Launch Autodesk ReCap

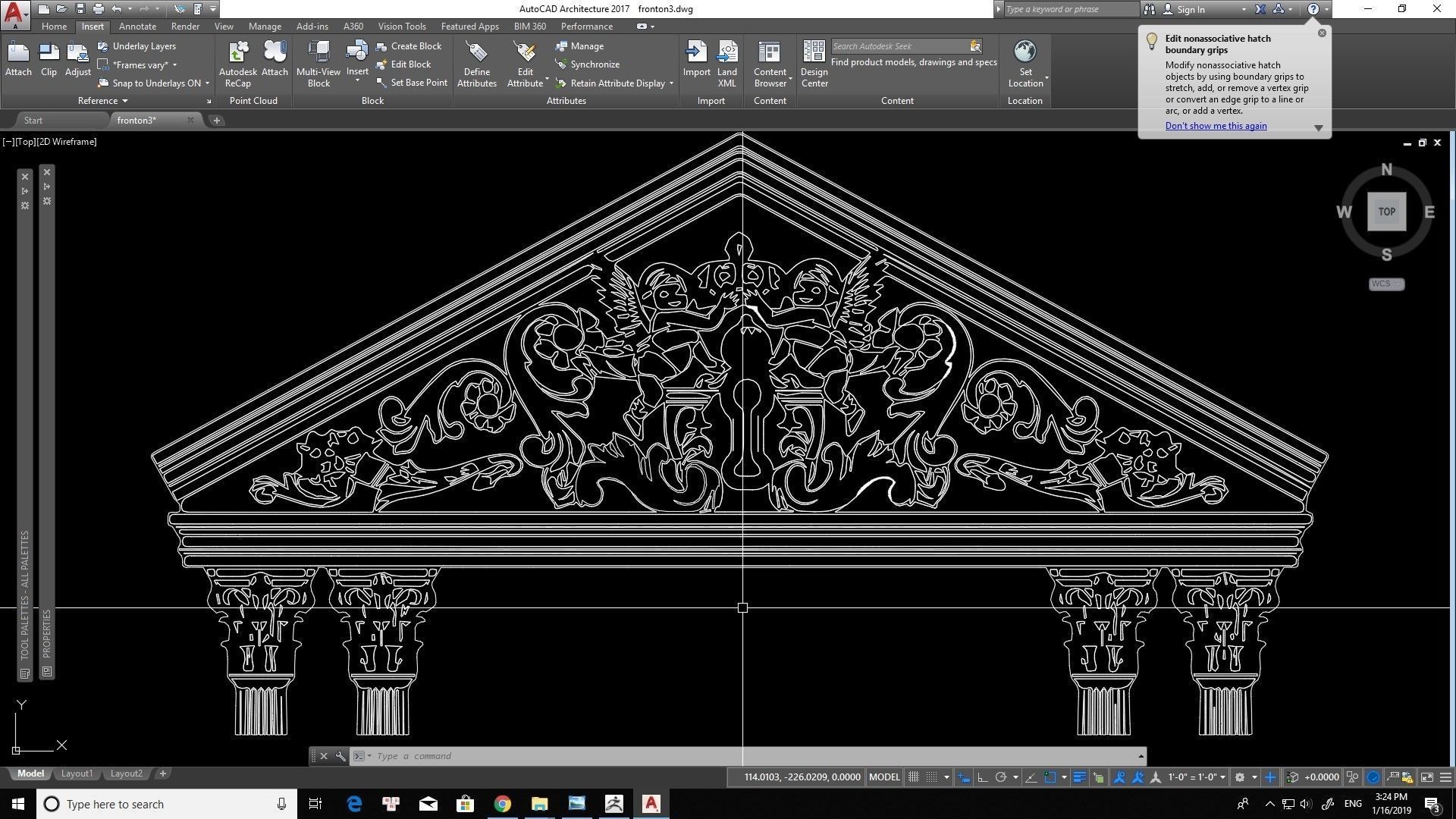237,64
